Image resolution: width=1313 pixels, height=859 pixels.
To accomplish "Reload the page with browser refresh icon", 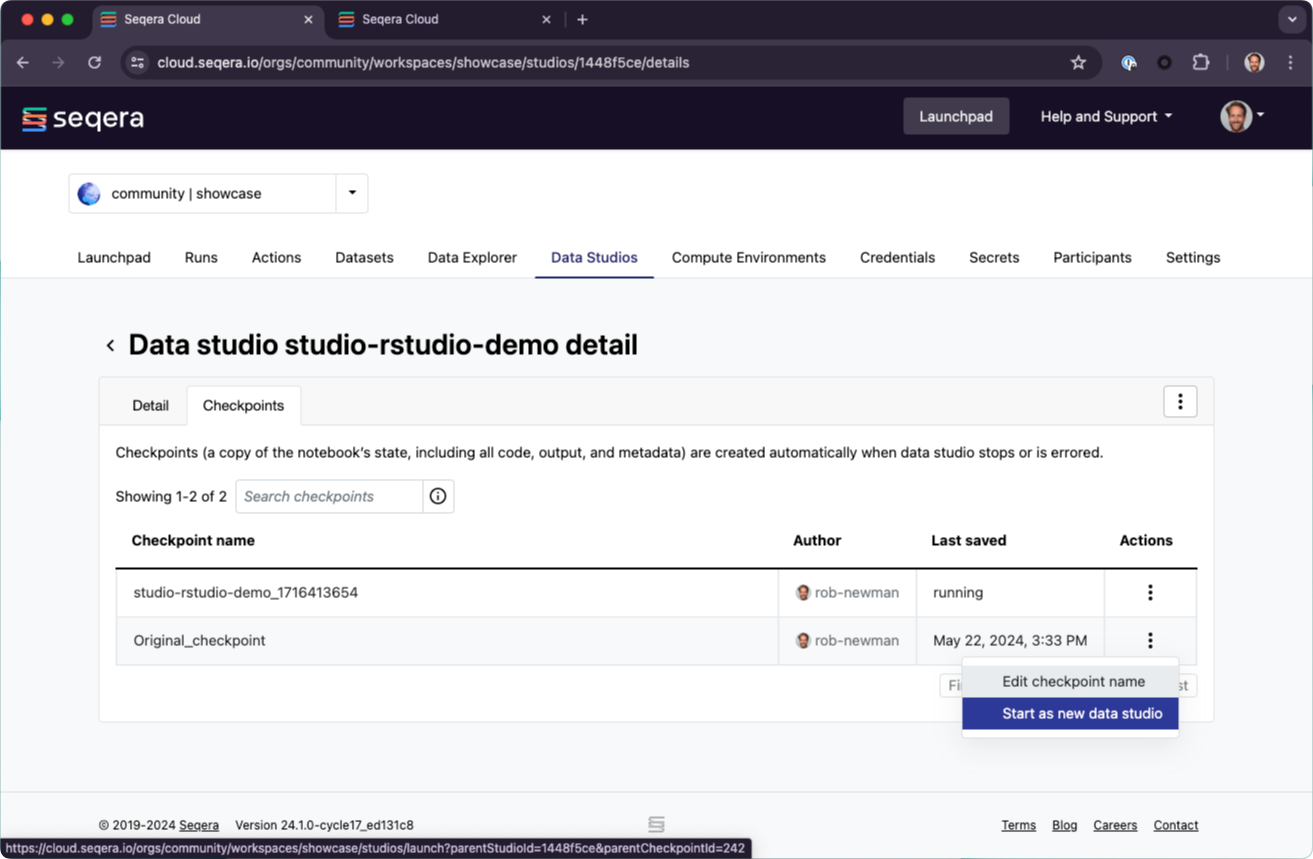I will [x=94, y=62].
